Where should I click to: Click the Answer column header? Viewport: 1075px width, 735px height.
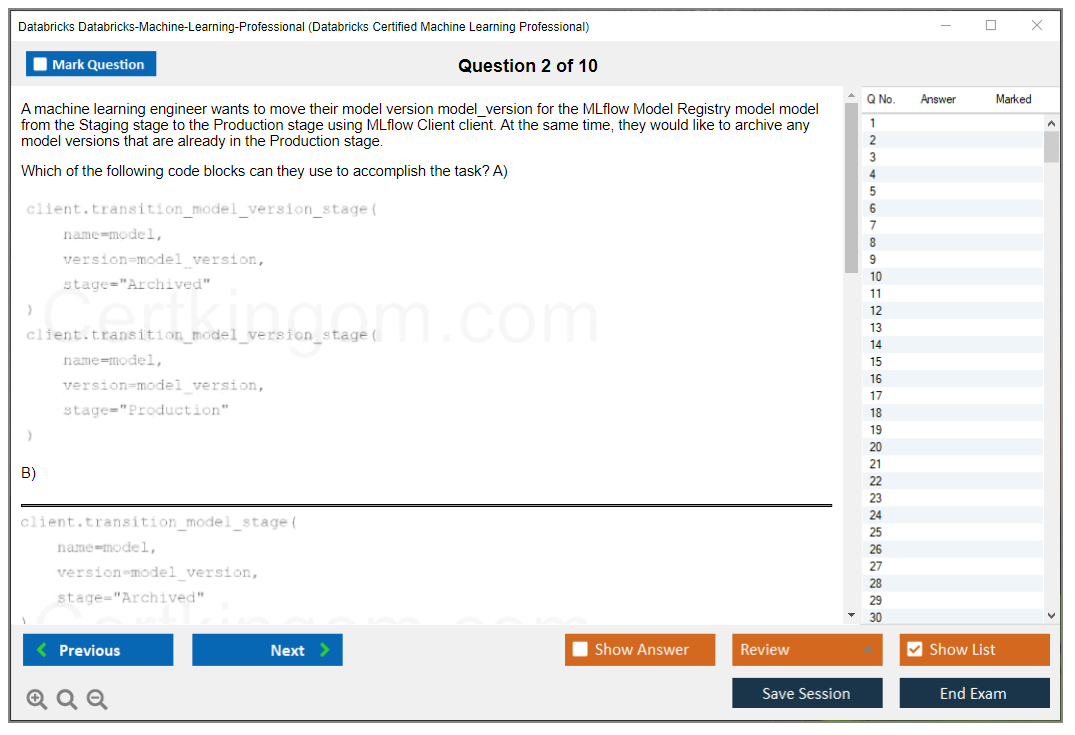[938, 99]
